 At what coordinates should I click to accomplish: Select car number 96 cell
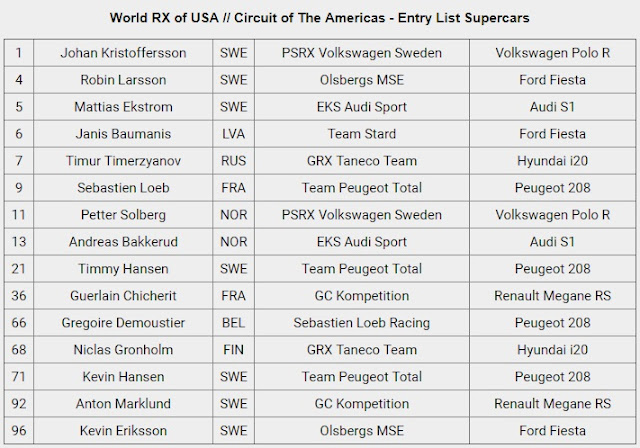[x=19, y=430]
